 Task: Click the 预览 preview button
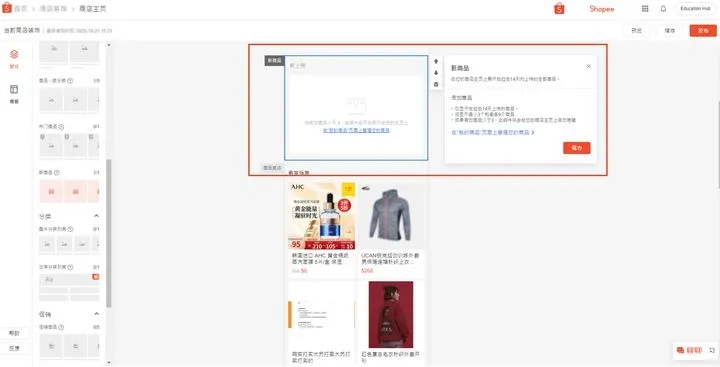[x=636, y=31]
